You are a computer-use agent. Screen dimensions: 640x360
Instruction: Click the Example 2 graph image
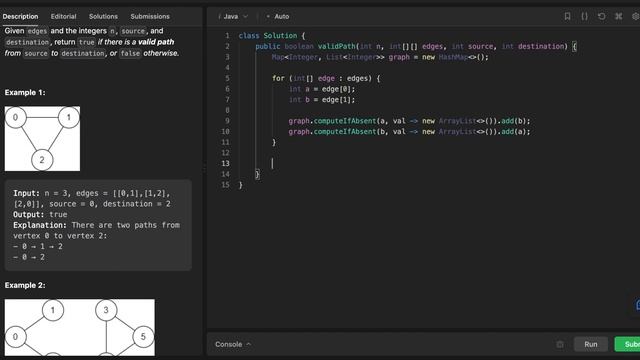[80, 327]
